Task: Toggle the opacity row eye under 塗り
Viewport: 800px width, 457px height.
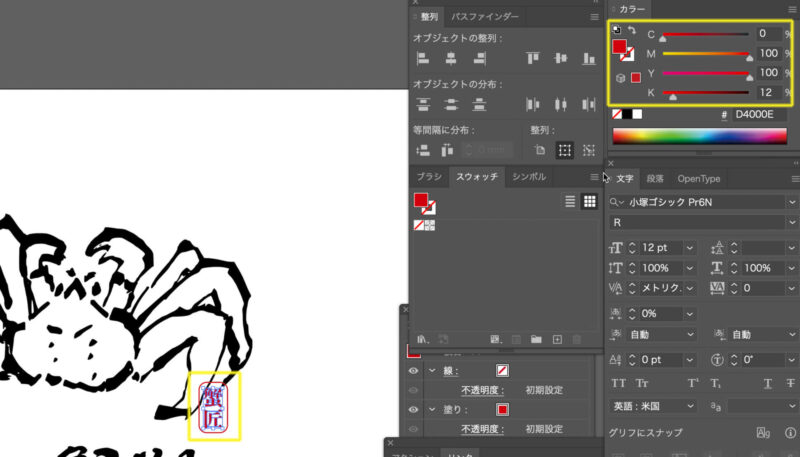Action: coord(413,429)
